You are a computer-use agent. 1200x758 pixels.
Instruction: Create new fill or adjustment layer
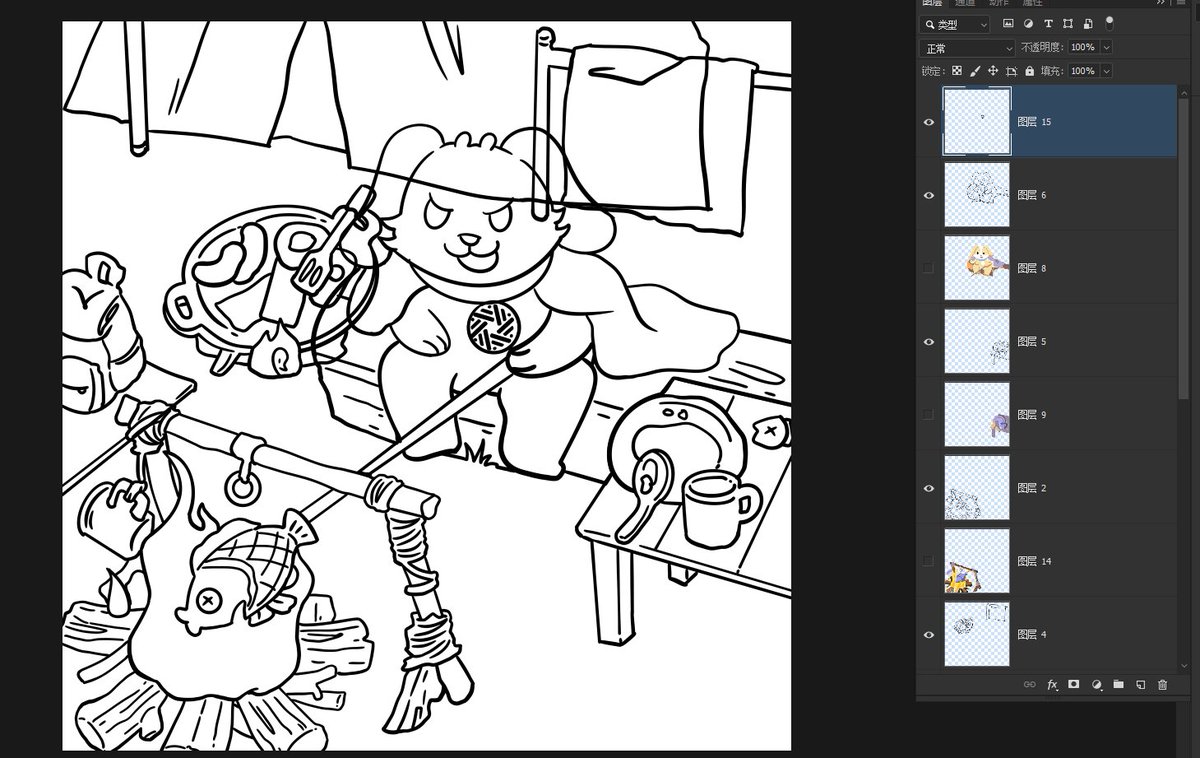point(1096,685)
